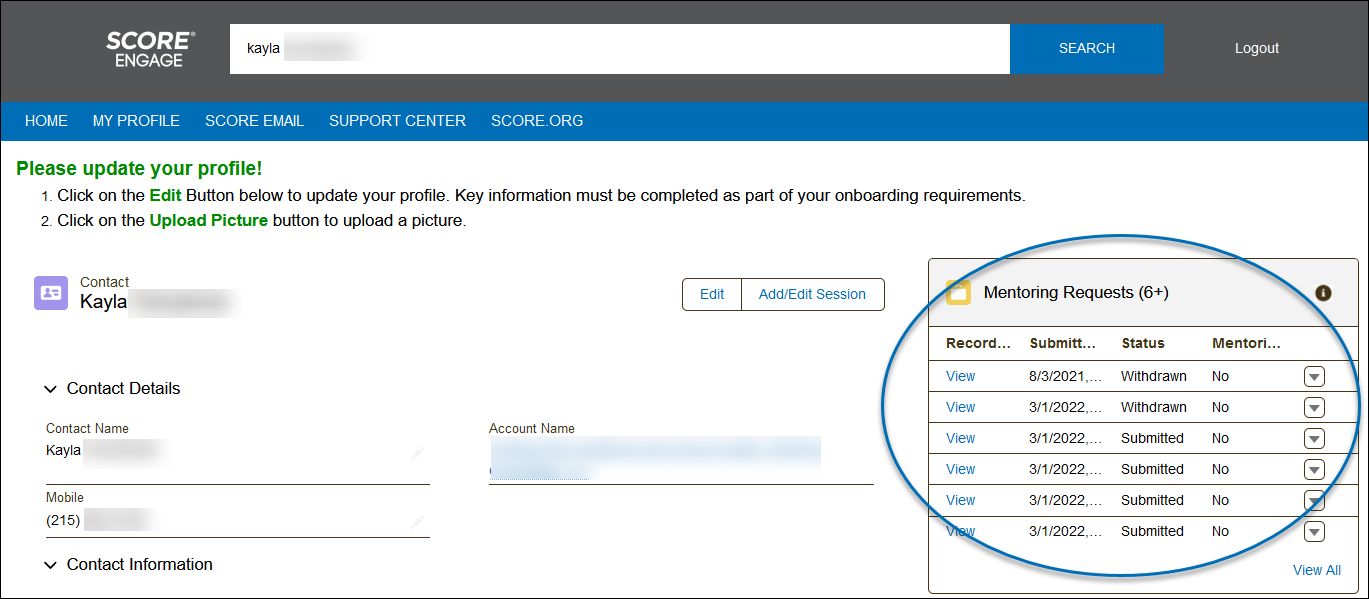
Task: Click the purple Contact card icon
Action: tap(51, 293)
